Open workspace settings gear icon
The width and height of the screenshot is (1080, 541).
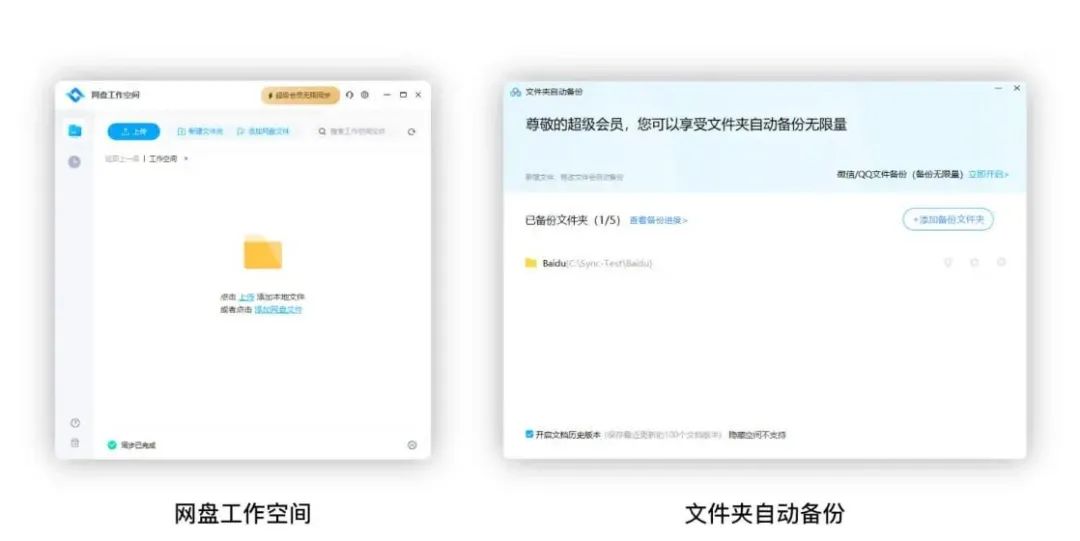(365, 95)
